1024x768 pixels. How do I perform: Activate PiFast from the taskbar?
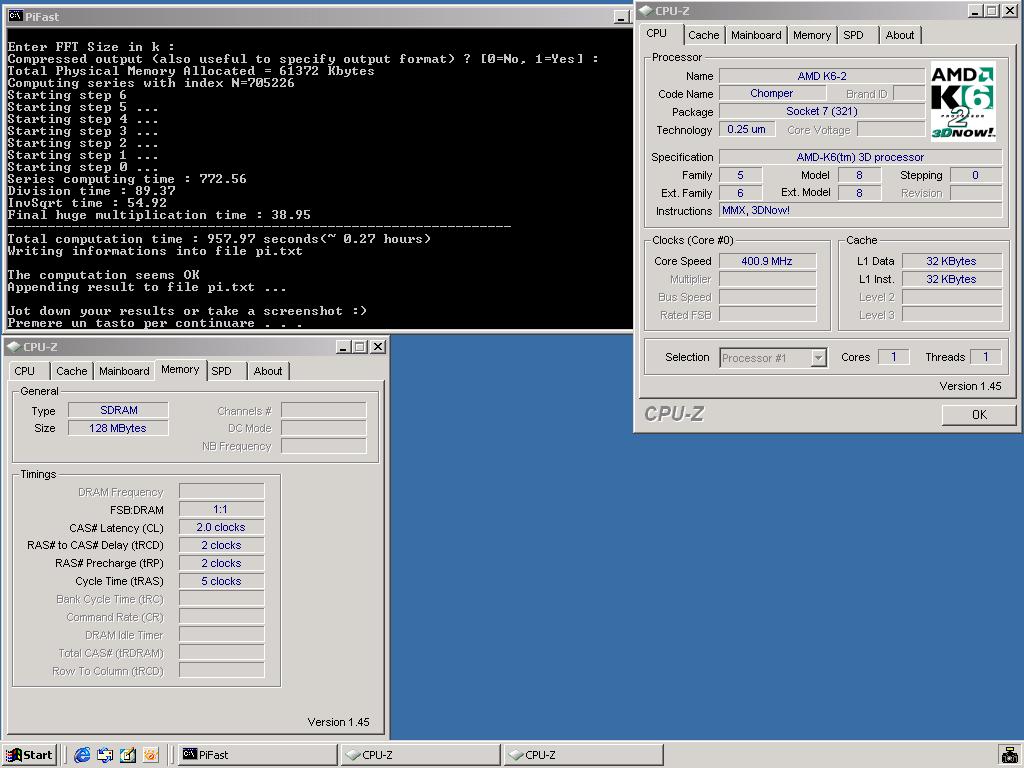tap(257, 755)
